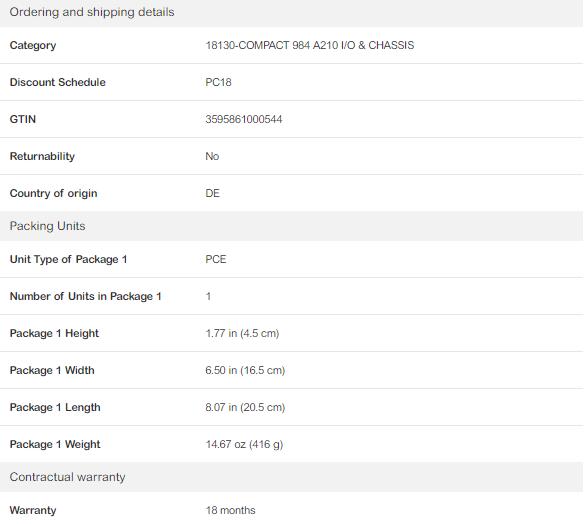Click the Ordering and shipping details header

292,12
